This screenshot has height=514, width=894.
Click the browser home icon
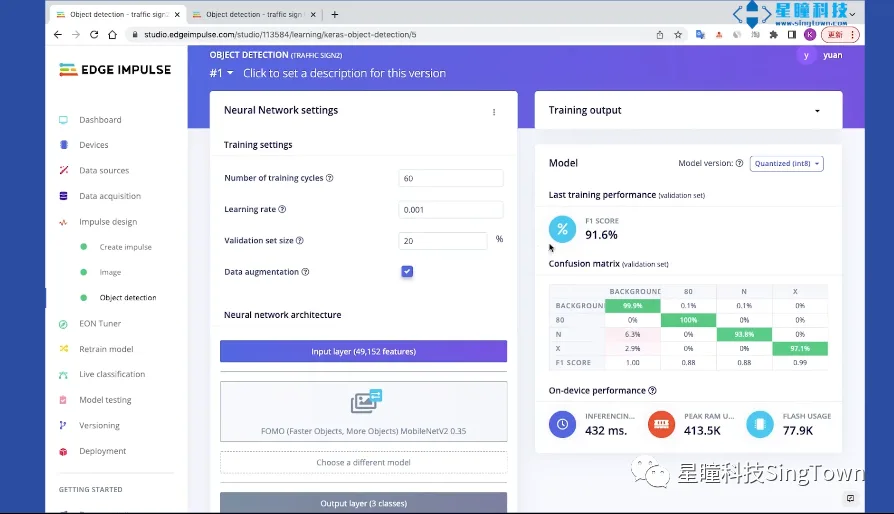tap(112, 35)
